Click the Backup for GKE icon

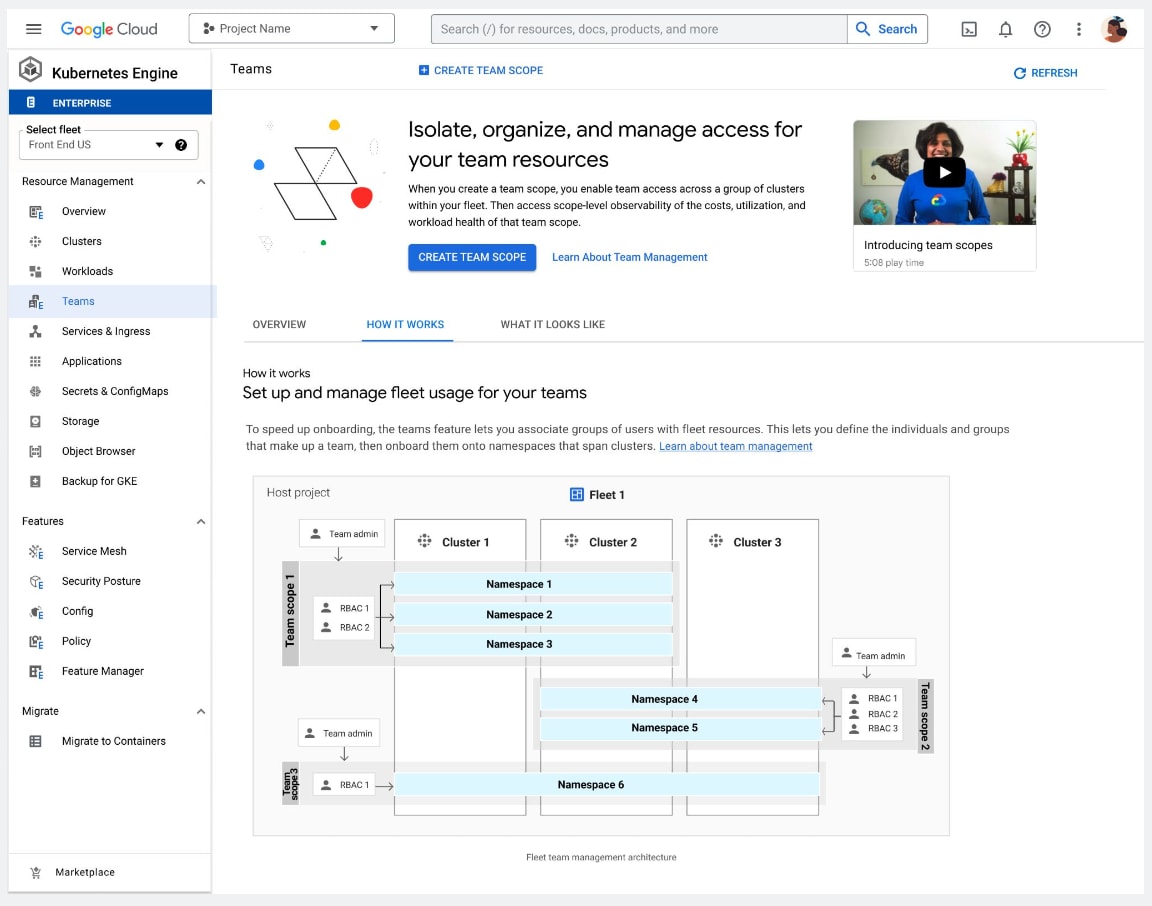(35, 481)
